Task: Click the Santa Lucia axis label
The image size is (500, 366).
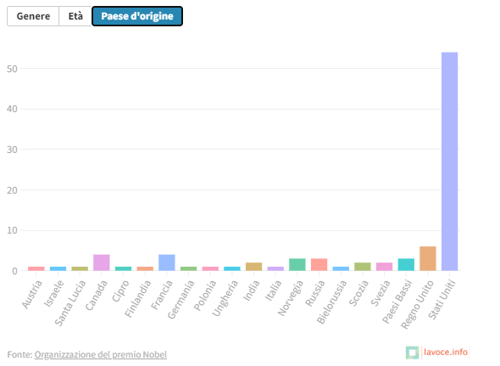Action: (x=70, y=302)
